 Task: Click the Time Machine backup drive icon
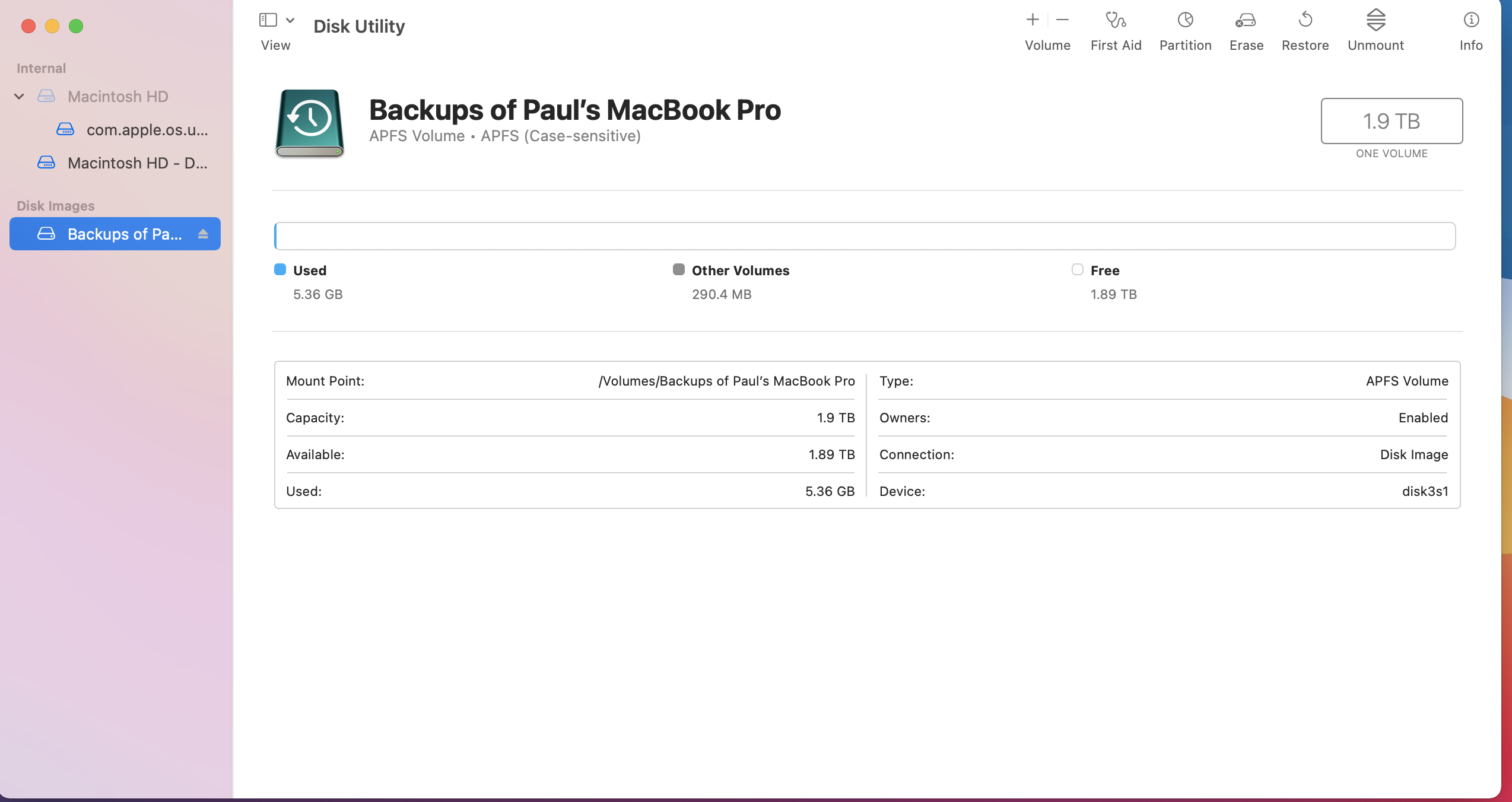pos(309,123)
